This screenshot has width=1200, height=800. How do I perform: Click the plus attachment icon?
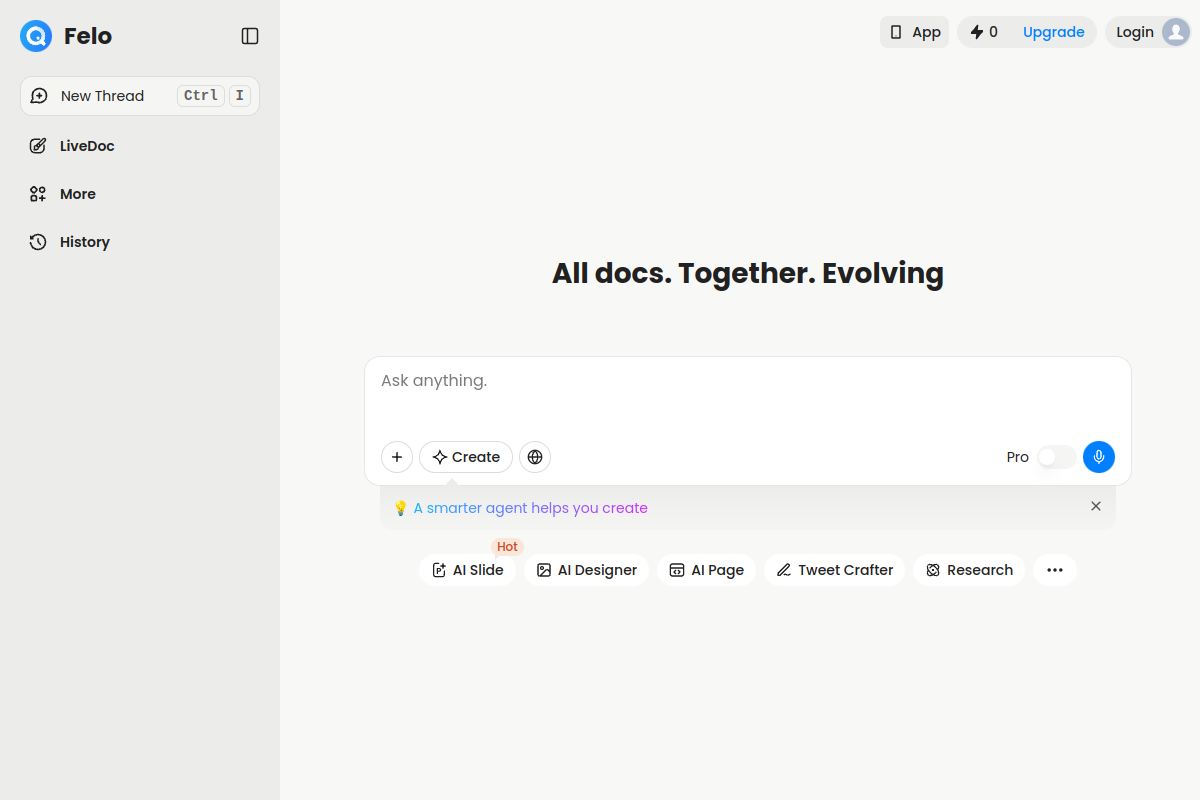point(397,457)
